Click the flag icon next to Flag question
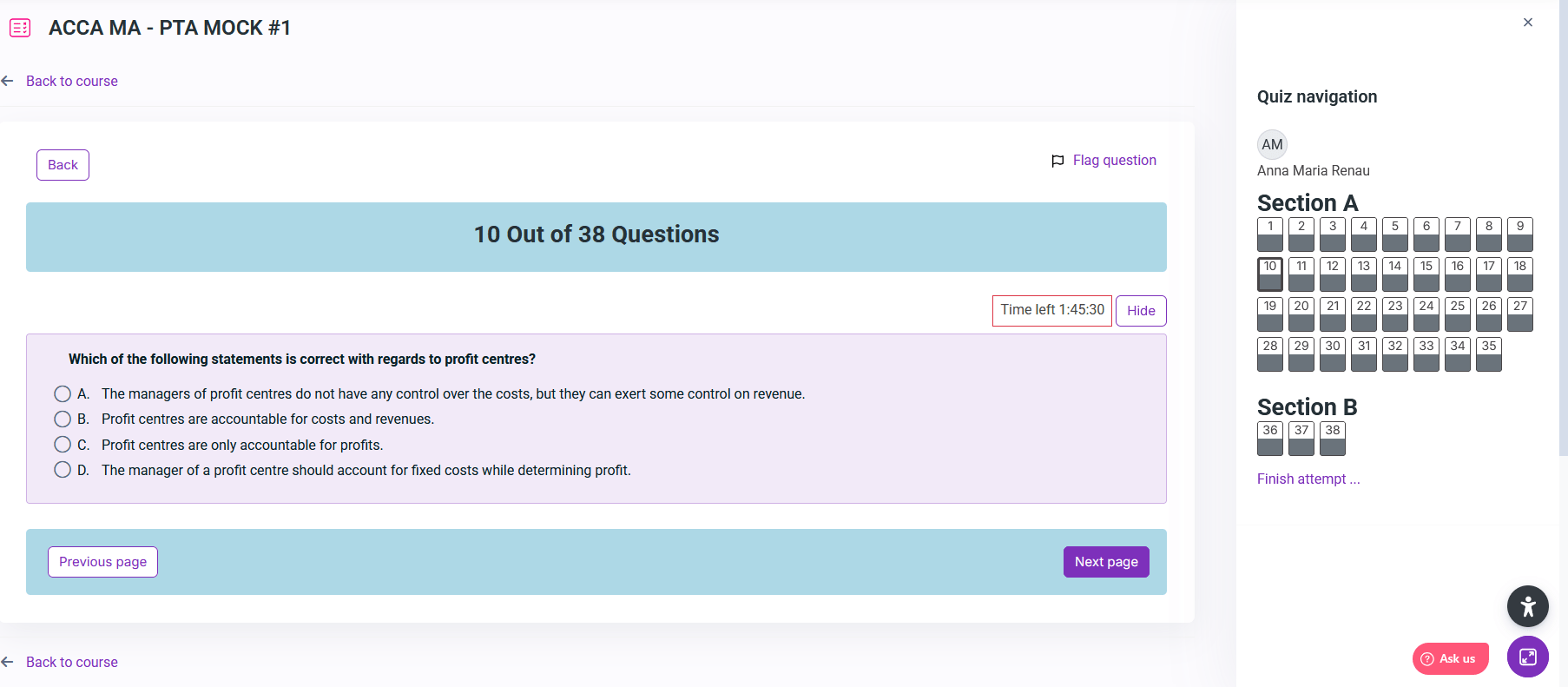The image size is (1568, 687). (1057, 161)
